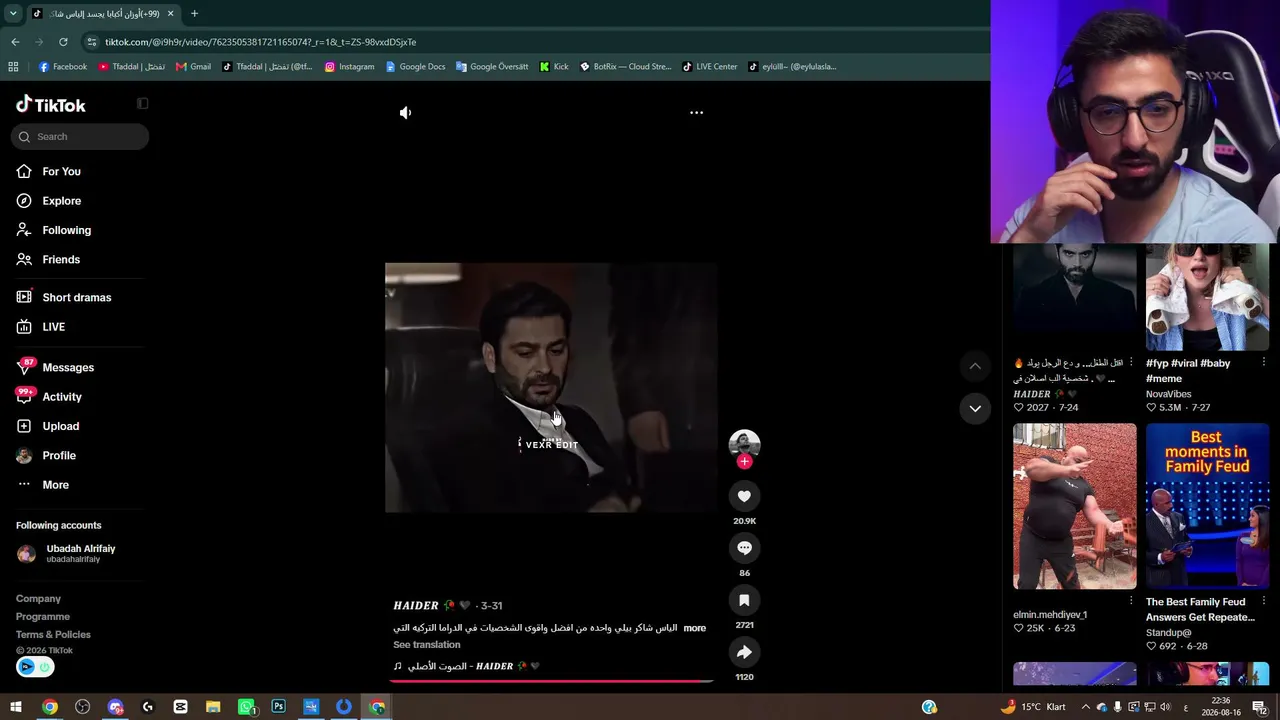
Task: Expand the Terms & Policies footer section
Action: point(53,635)
